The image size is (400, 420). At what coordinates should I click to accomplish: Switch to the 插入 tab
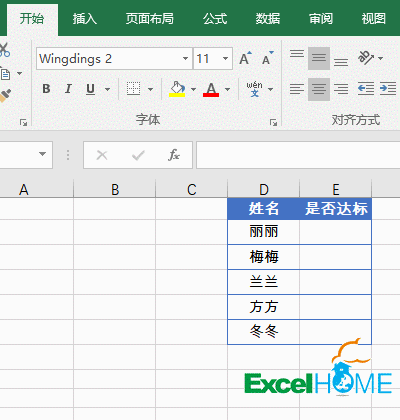pos(85,18)
